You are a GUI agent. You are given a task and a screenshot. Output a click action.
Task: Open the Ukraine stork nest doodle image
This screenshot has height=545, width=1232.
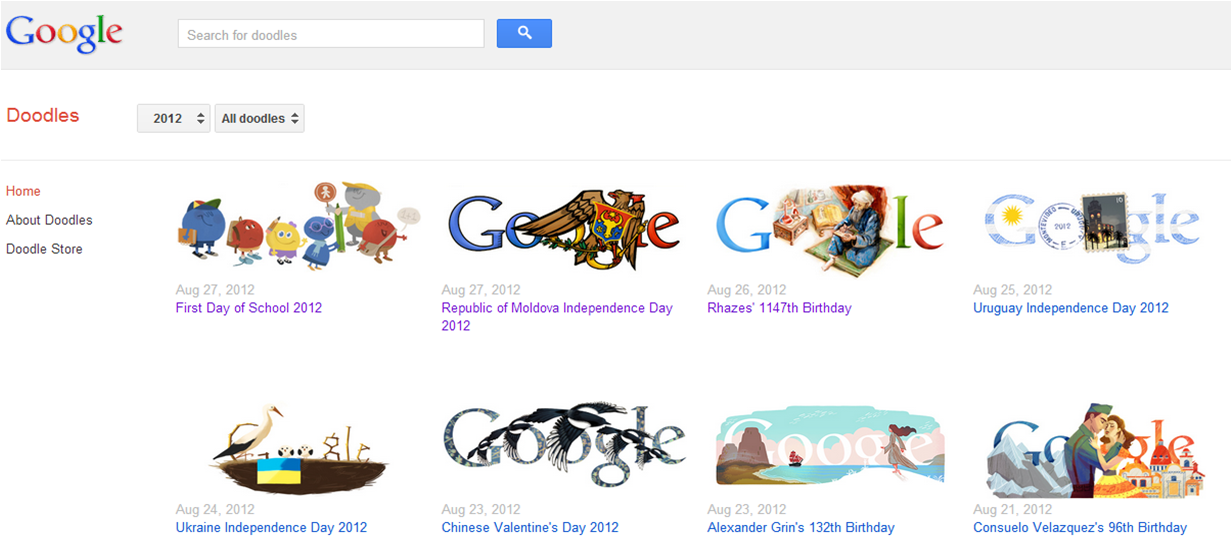click(298, 445)
